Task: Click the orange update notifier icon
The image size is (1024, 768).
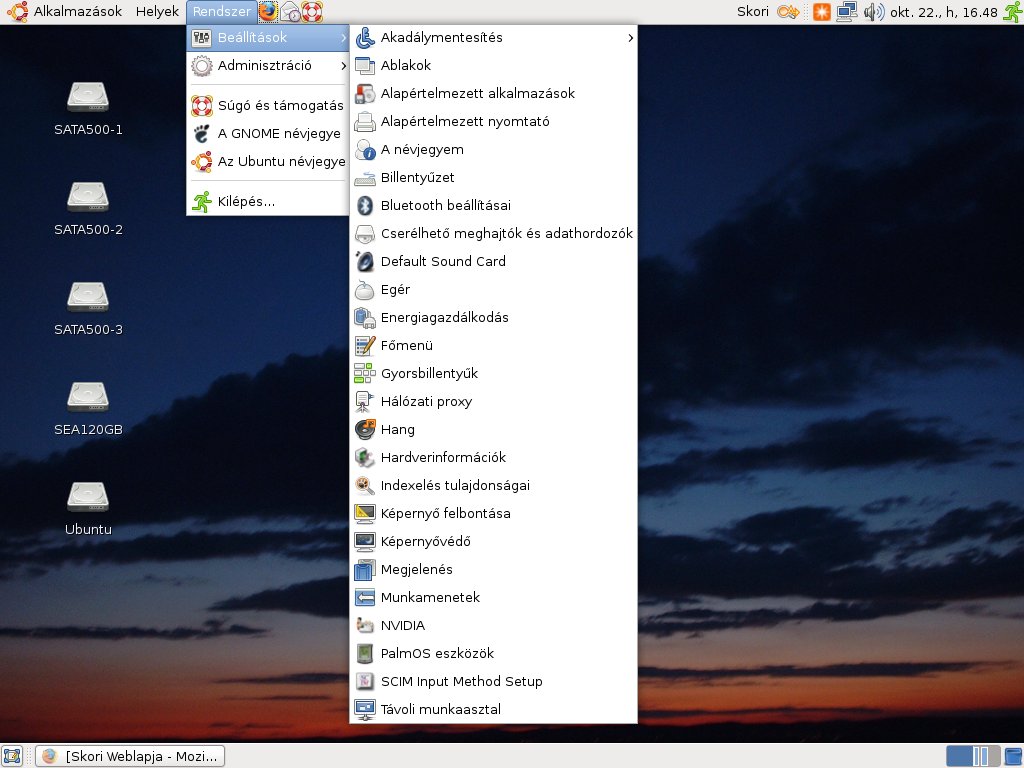Action: (821, 12)
